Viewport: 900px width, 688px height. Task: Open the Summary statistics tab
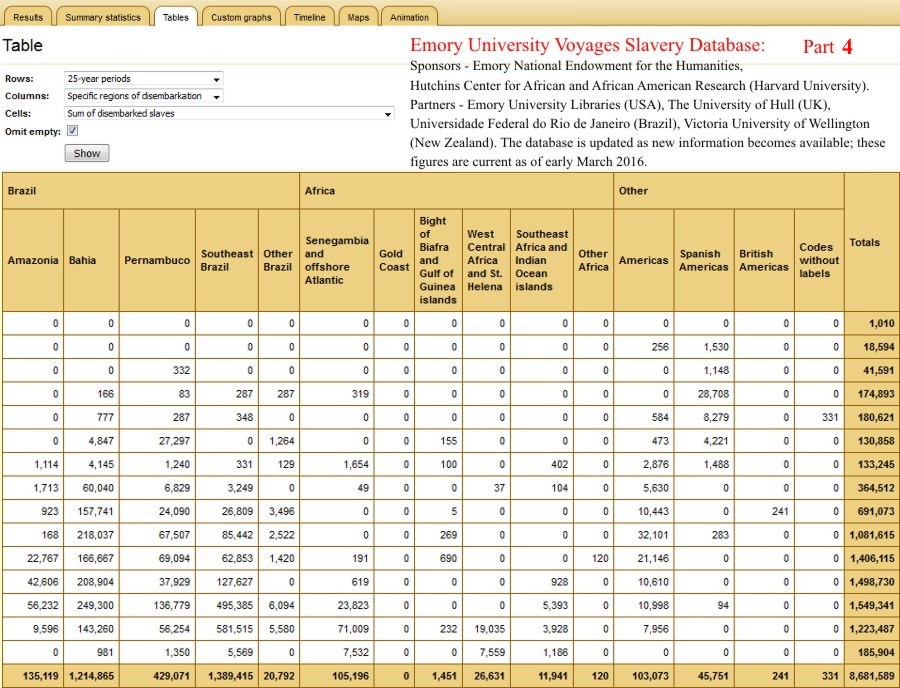pos(103,17)
